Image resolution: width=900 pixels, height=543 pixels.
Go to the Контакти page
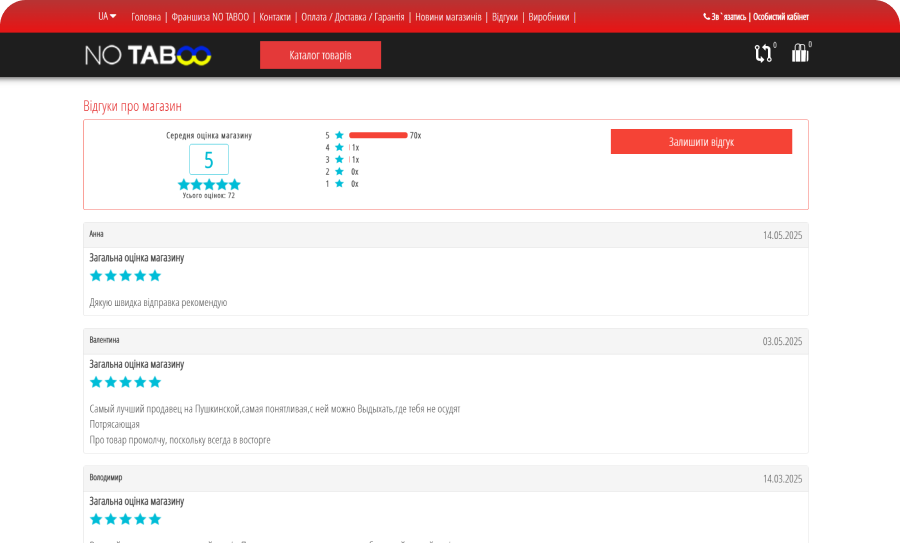[275, 17]
